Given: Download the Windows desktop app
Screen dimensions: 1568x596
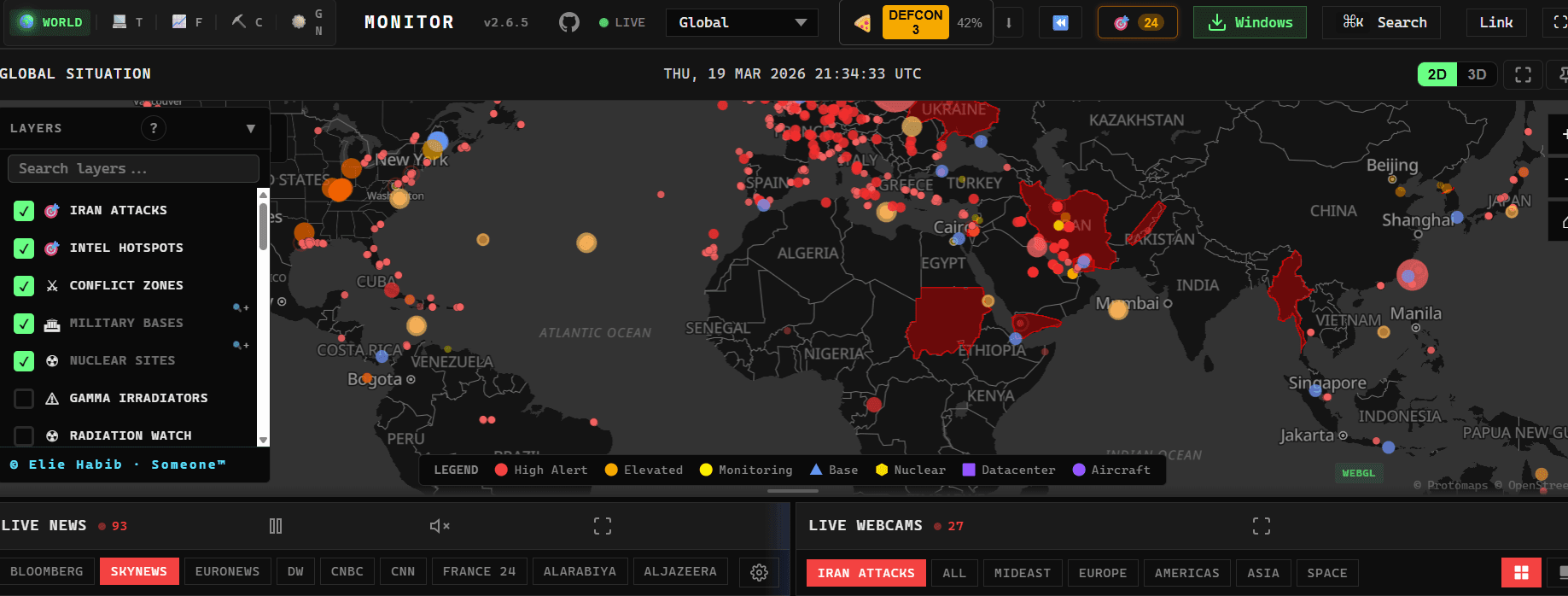Looking at the screenshot, I should click(1250, 22).
